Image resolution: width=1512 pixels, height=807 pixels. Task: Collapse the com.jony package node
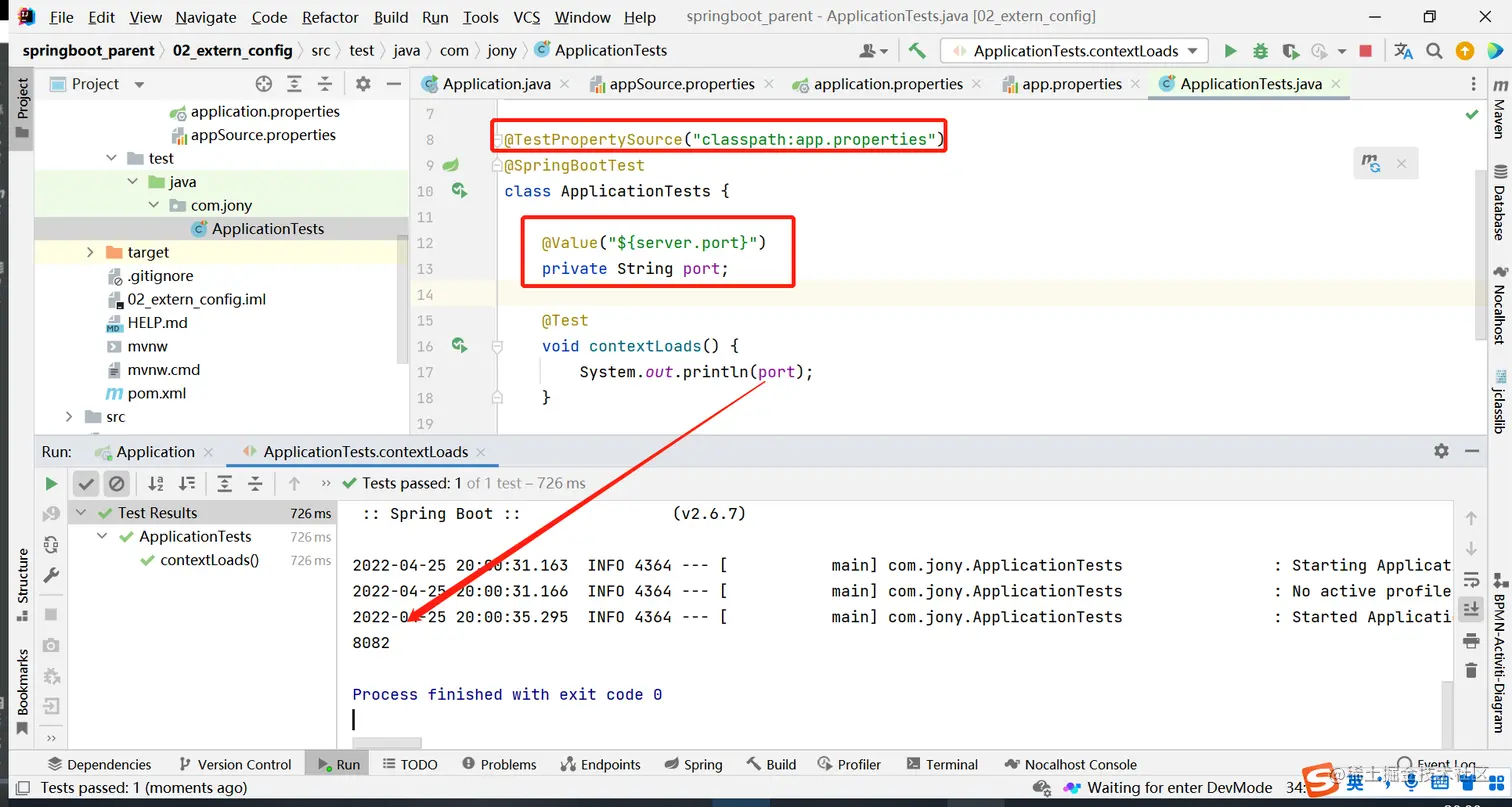154,205
